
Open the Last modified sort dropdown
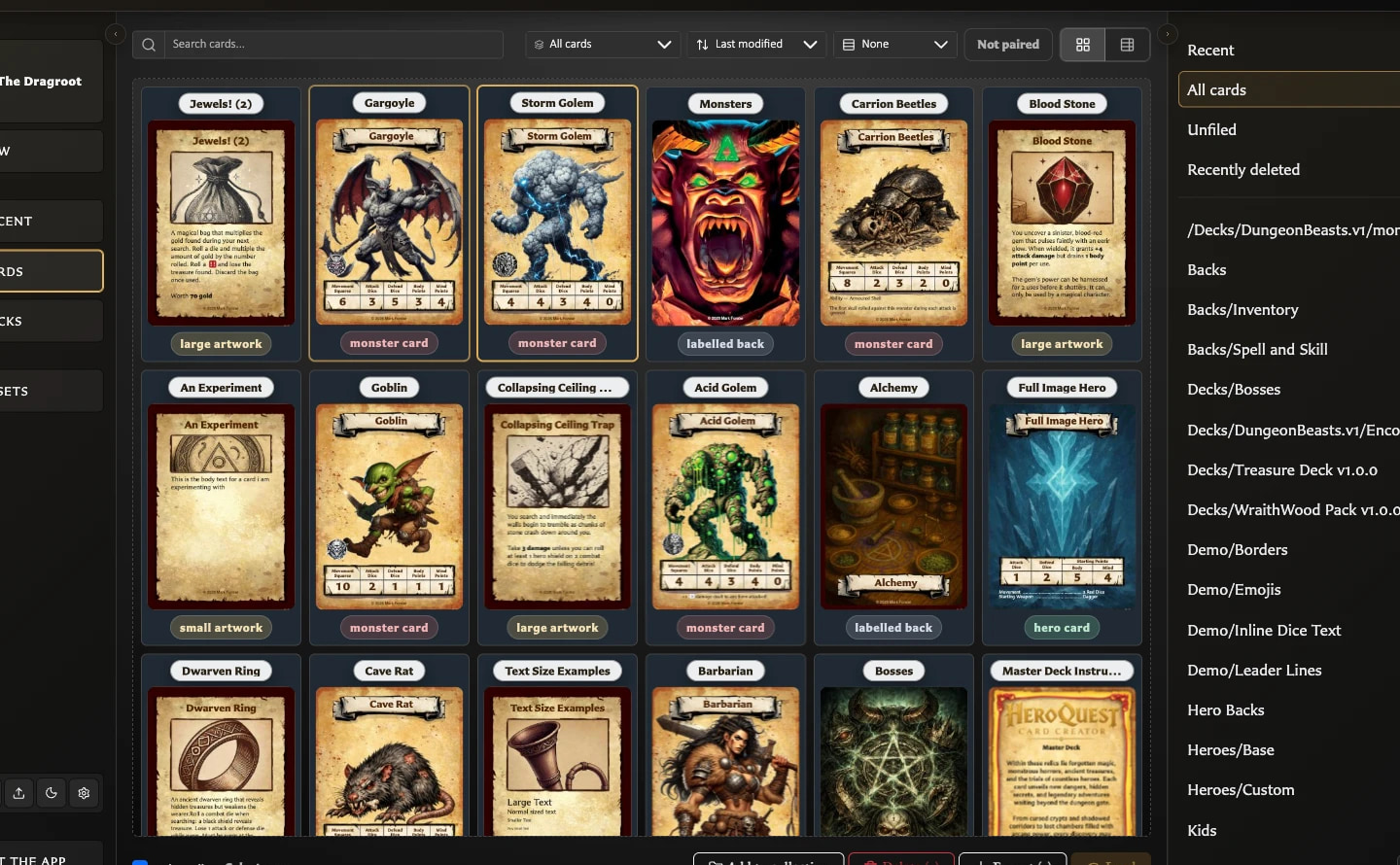(757, 45)
